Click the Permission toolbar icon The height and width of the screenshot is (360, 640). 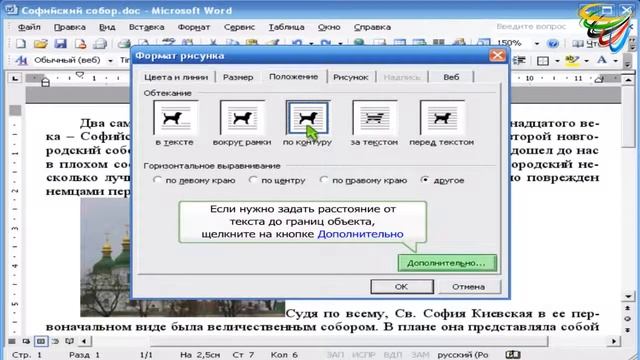[80, 43]
